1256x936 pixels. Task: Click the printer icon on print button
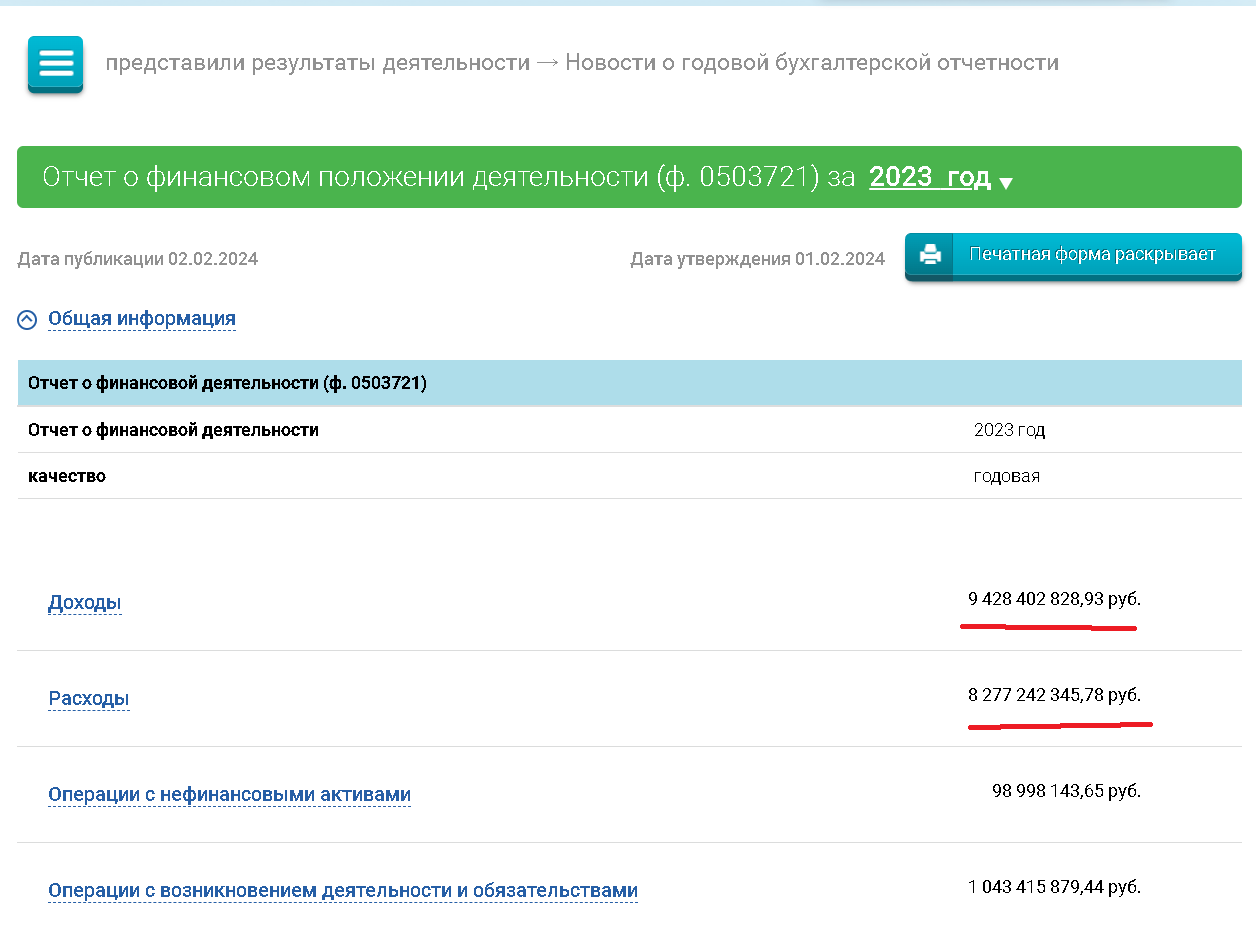click(x=930, y=255)
